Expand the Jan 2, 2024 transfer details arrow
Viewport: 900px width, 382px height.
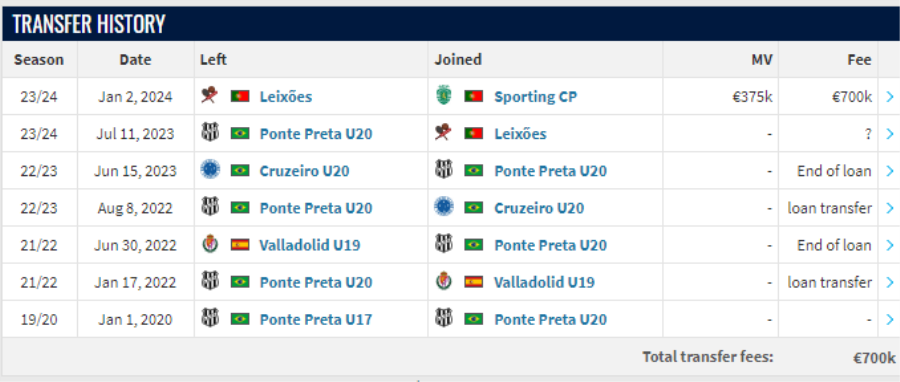pos(890,96)
